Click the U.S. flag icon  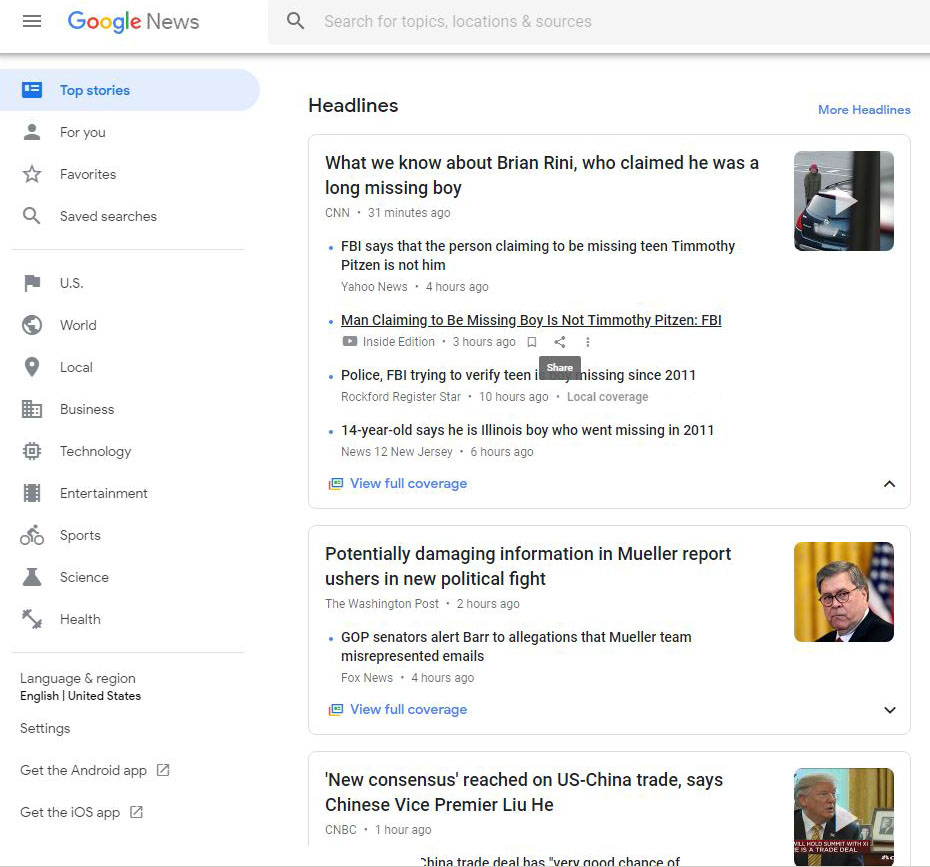(32, 283)
